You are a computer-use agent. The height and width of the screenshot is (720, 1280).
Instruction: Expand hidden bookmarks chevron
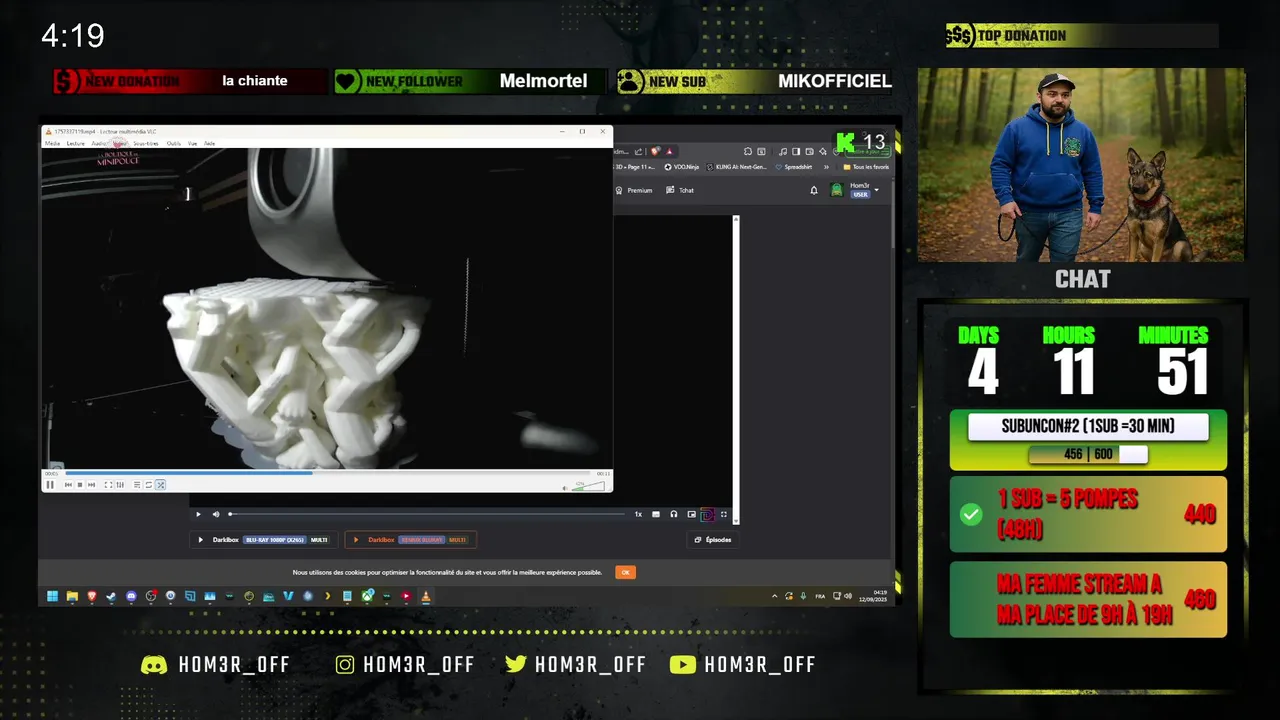826,167
